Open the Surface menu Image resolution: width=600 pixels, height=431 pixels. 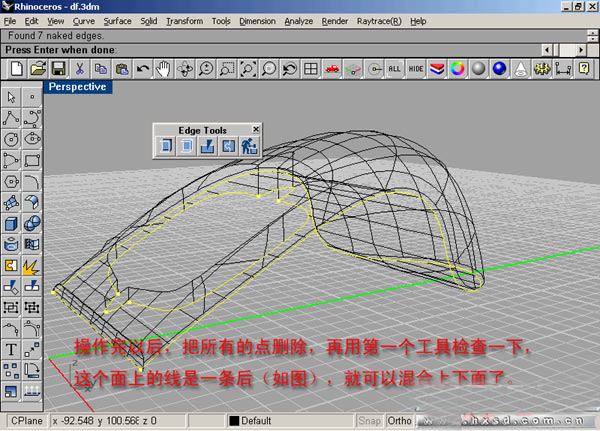point(117,20)
